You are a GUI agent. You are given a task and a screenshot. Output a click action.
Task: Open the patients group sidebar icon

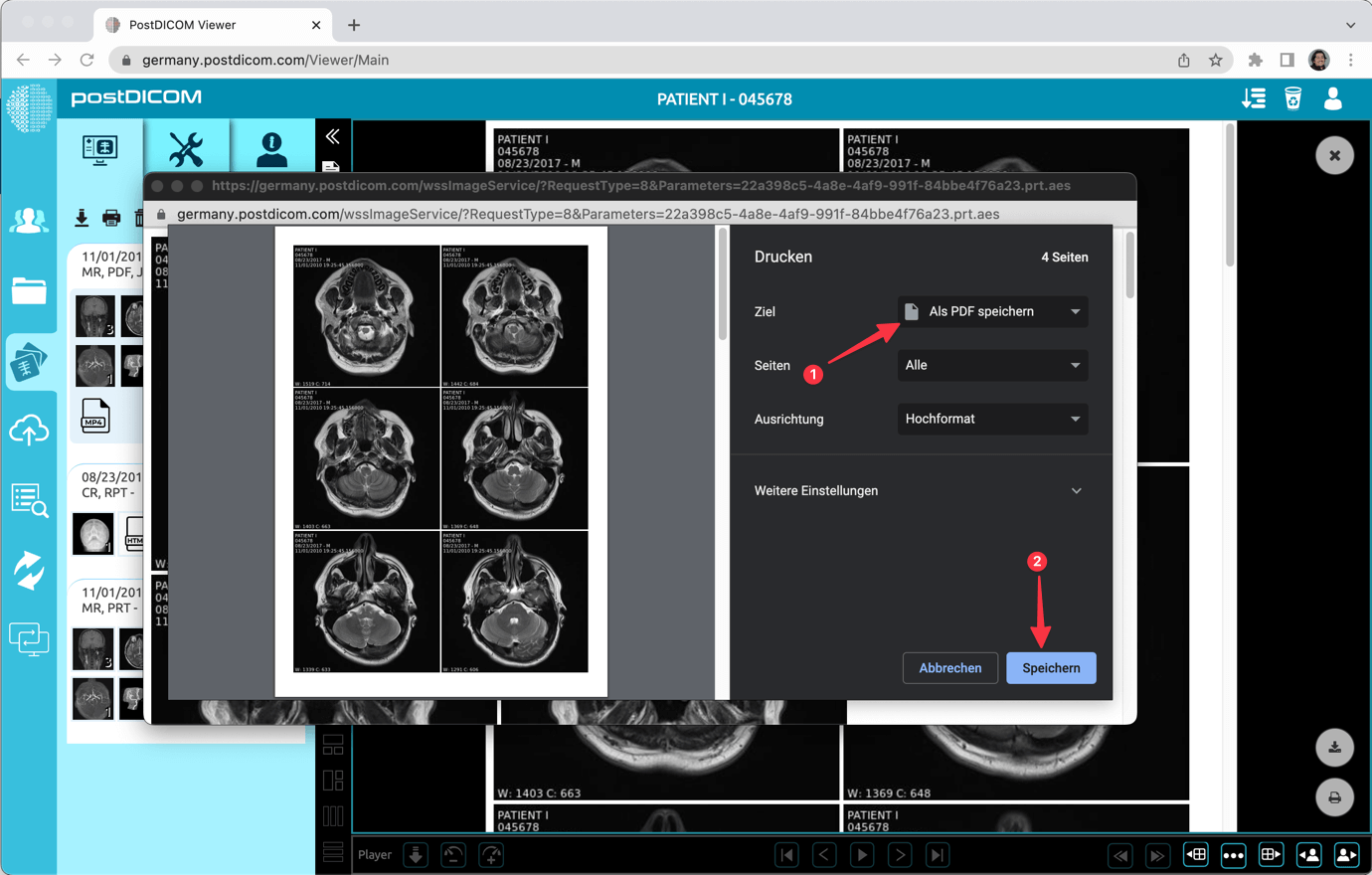pos(29,221)
